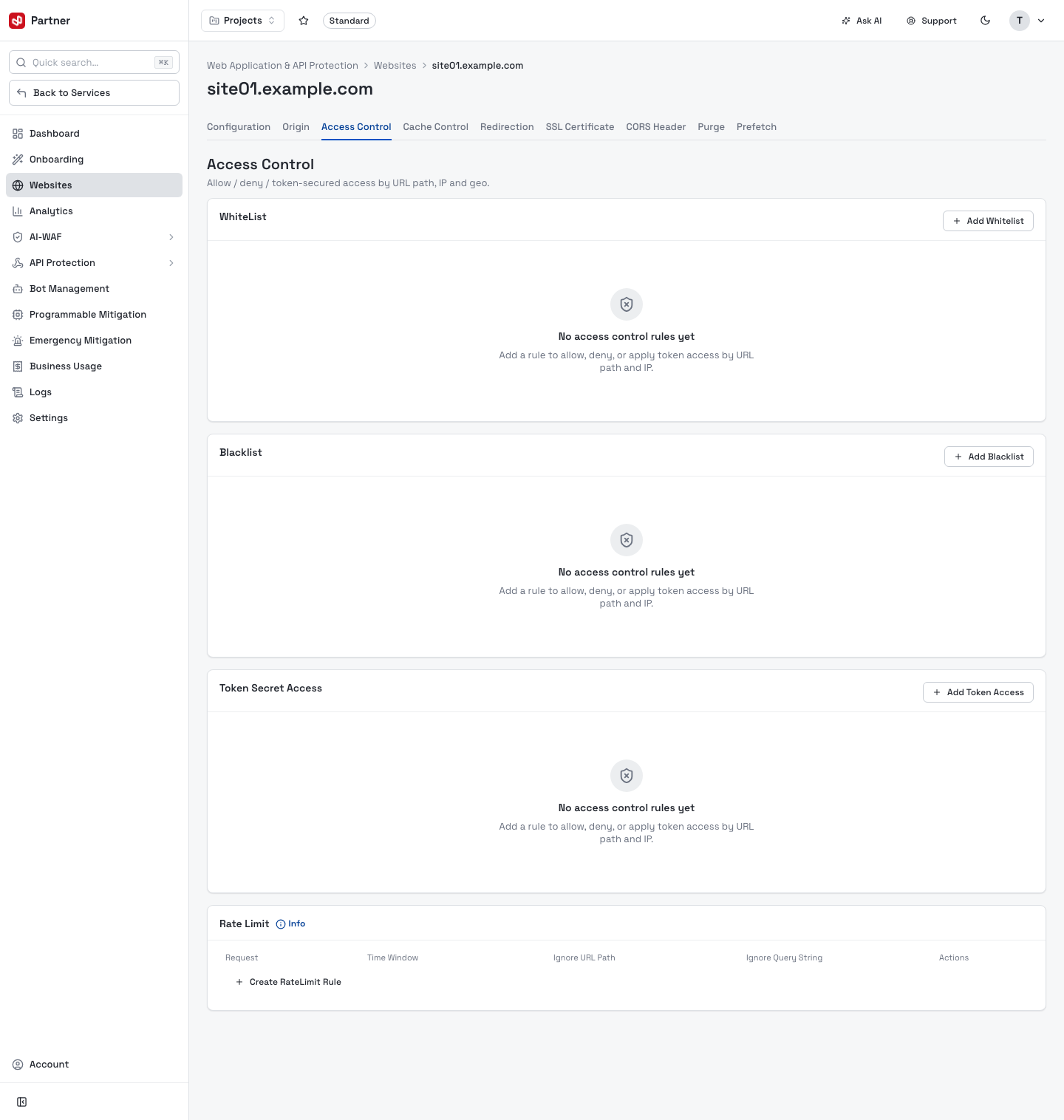Focus the Quick search field
The width and height of the screenshot is (1064, 1120).
coord(94,63)
